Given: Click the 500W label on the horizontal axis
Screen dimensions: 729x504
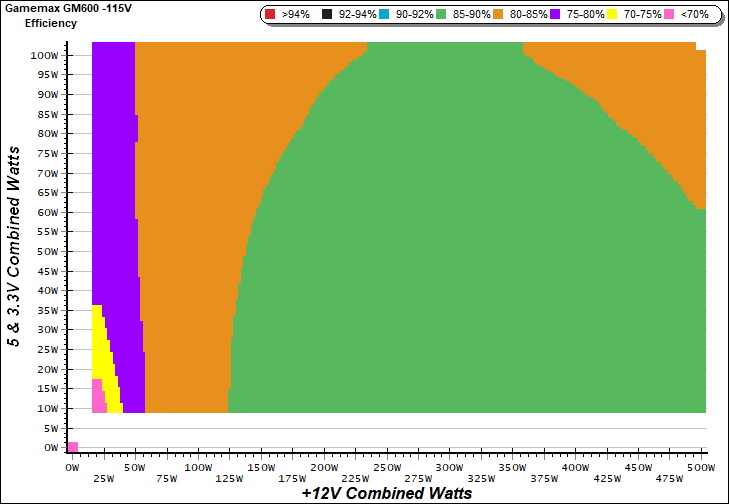Looking at the screenshot, I should [702, 468].
